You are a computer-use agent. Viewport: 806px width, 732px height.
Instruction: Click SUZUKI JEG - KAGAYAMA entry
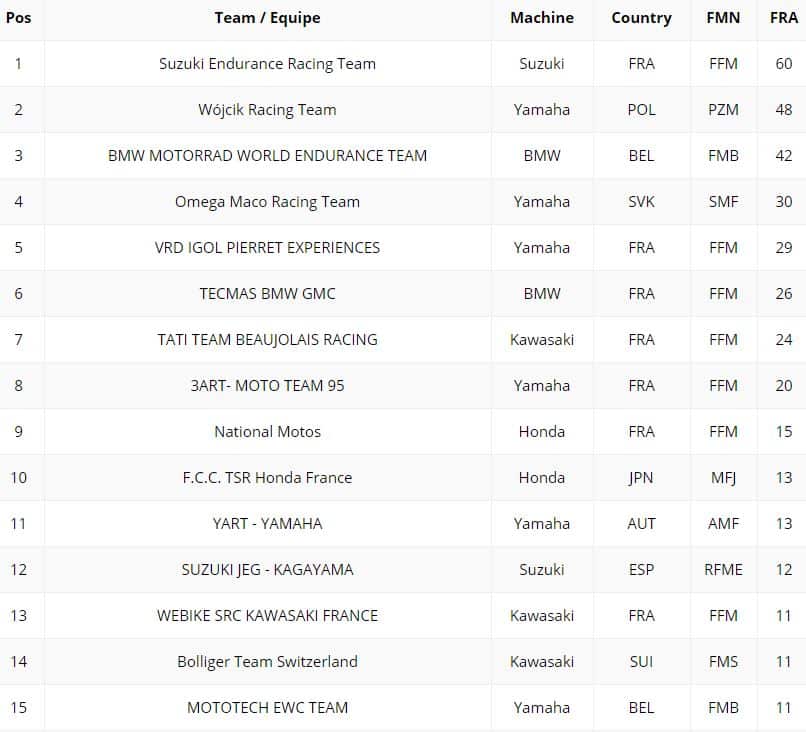[267, 570]
